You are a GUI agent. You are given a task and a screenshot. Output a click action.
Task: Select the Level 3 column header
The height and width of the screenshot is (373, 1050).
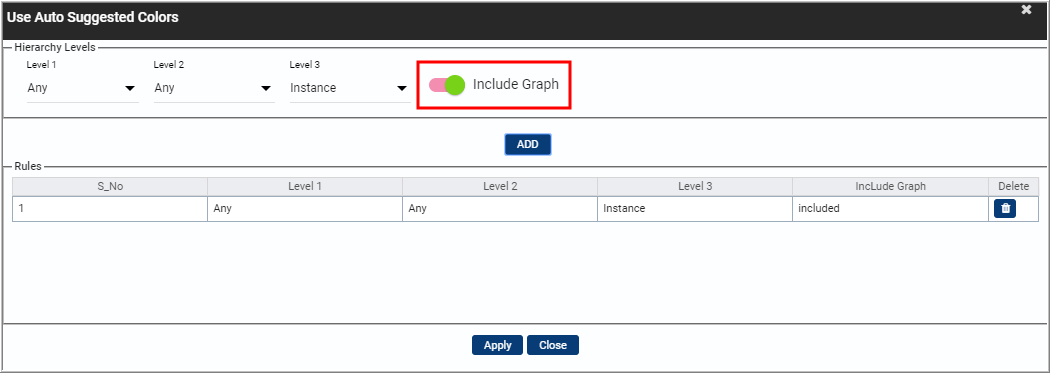pos(695,186)
